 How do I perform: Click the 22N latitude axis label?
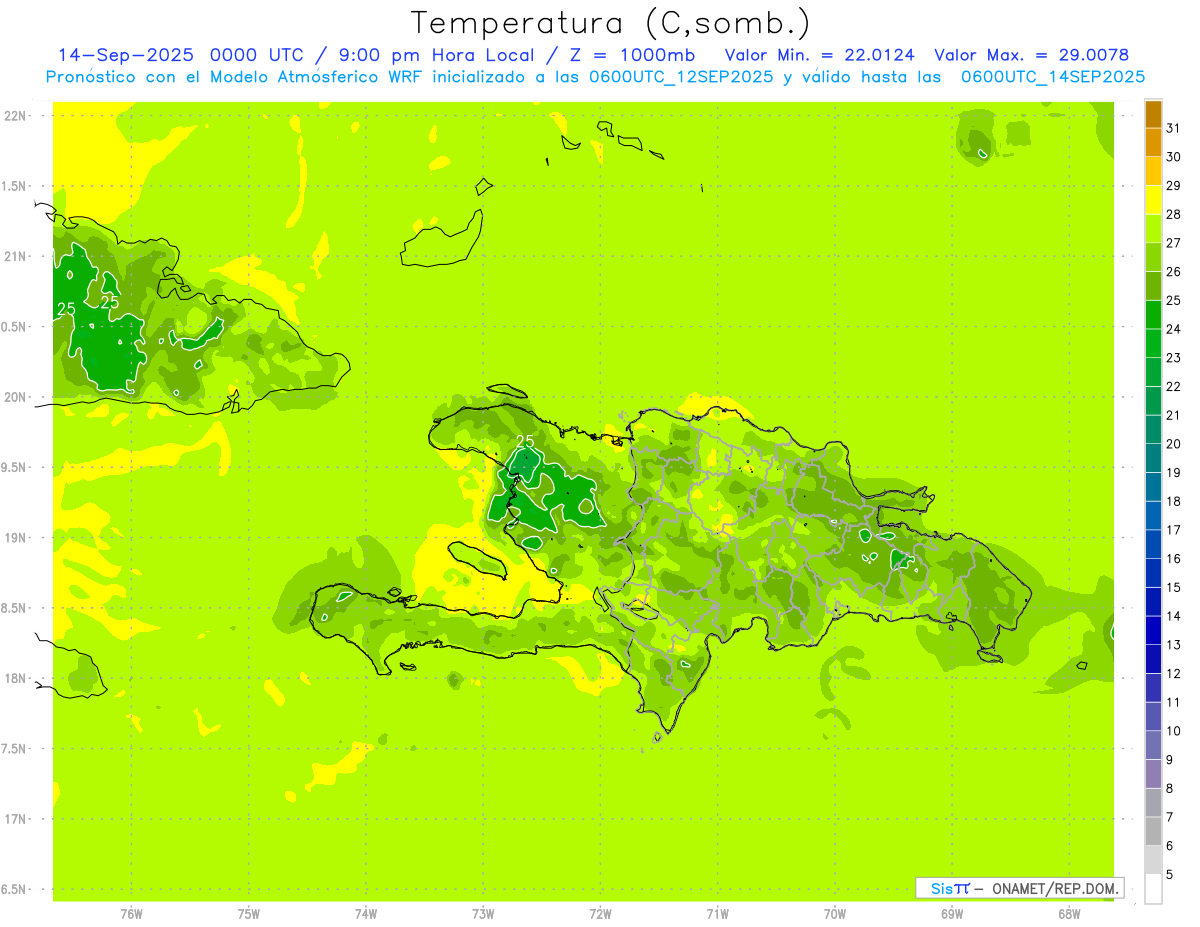pos(16,116)
